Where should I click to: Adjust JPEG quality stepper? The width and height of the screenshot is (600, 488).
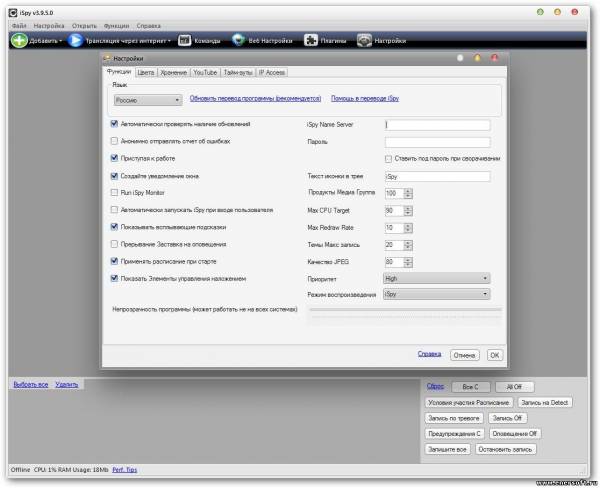(x=408, y=262)
